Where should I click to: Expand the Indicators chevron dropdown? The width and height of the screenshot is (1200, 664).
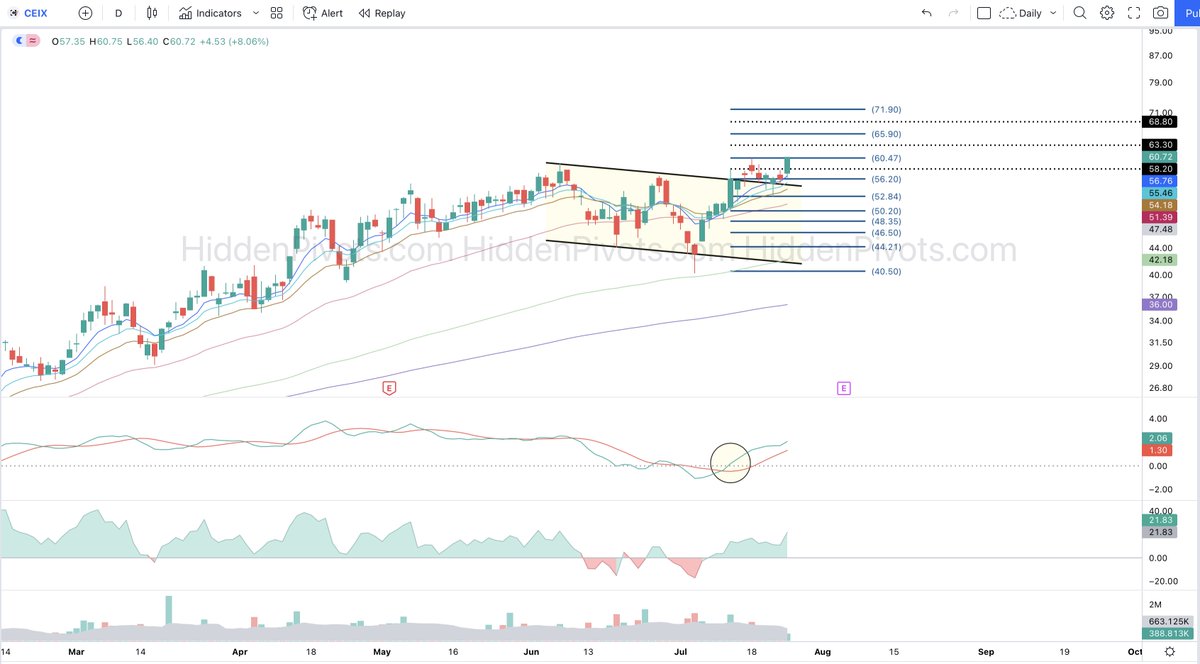click(x=256, y=13)
